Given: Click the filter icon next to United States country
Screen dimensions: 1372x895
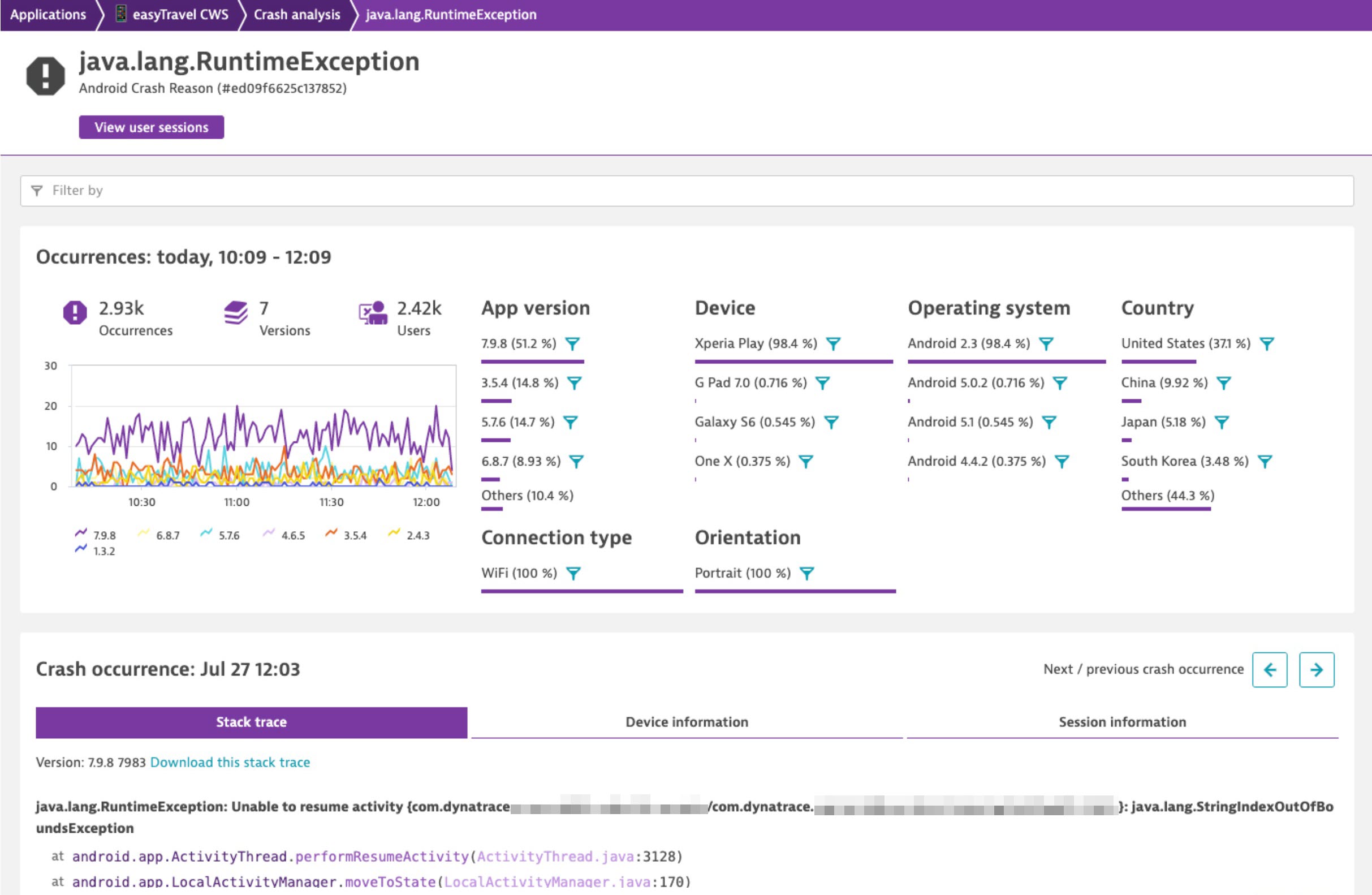Looking at the screenshot, I should click(1270, 343).
